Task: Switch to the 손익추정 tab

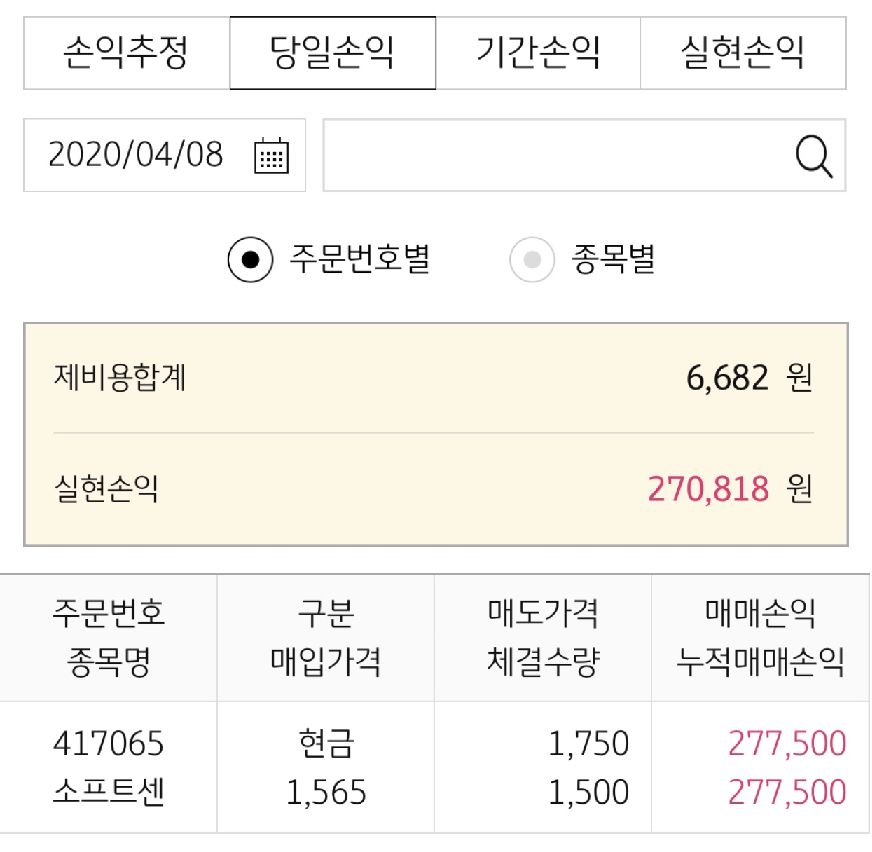Action: pos(126,52)
